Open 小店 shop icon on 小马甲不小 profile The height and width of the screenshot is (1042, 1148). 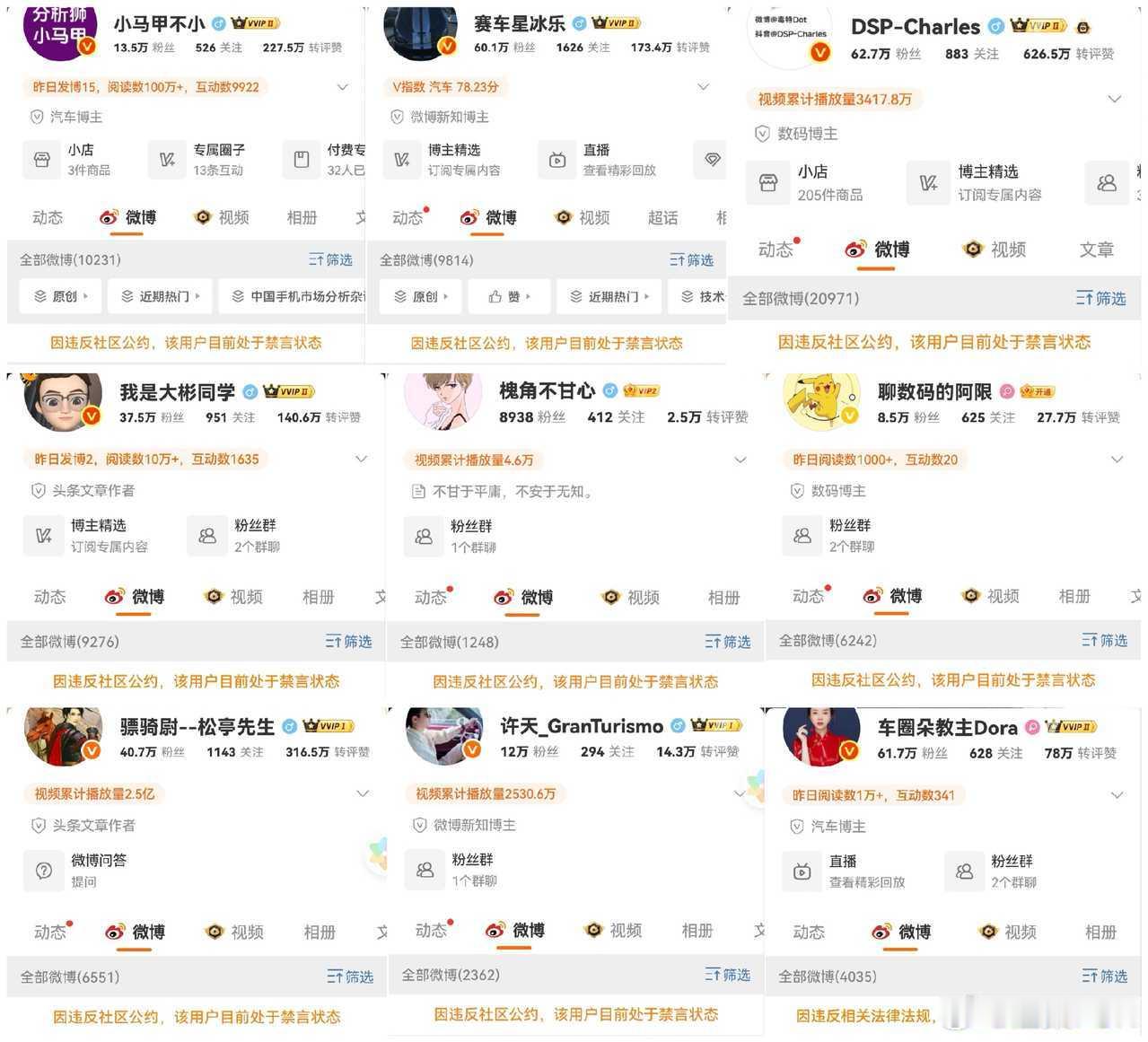coord(41,160)
